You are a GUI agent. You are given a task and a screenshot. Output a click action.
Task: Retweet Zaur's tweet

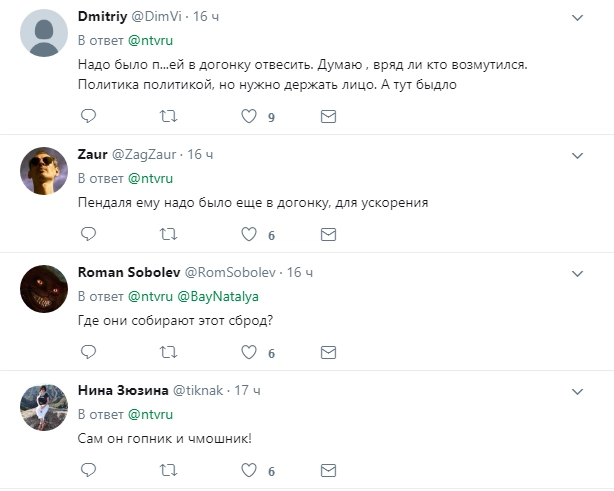tap(169, 234)
